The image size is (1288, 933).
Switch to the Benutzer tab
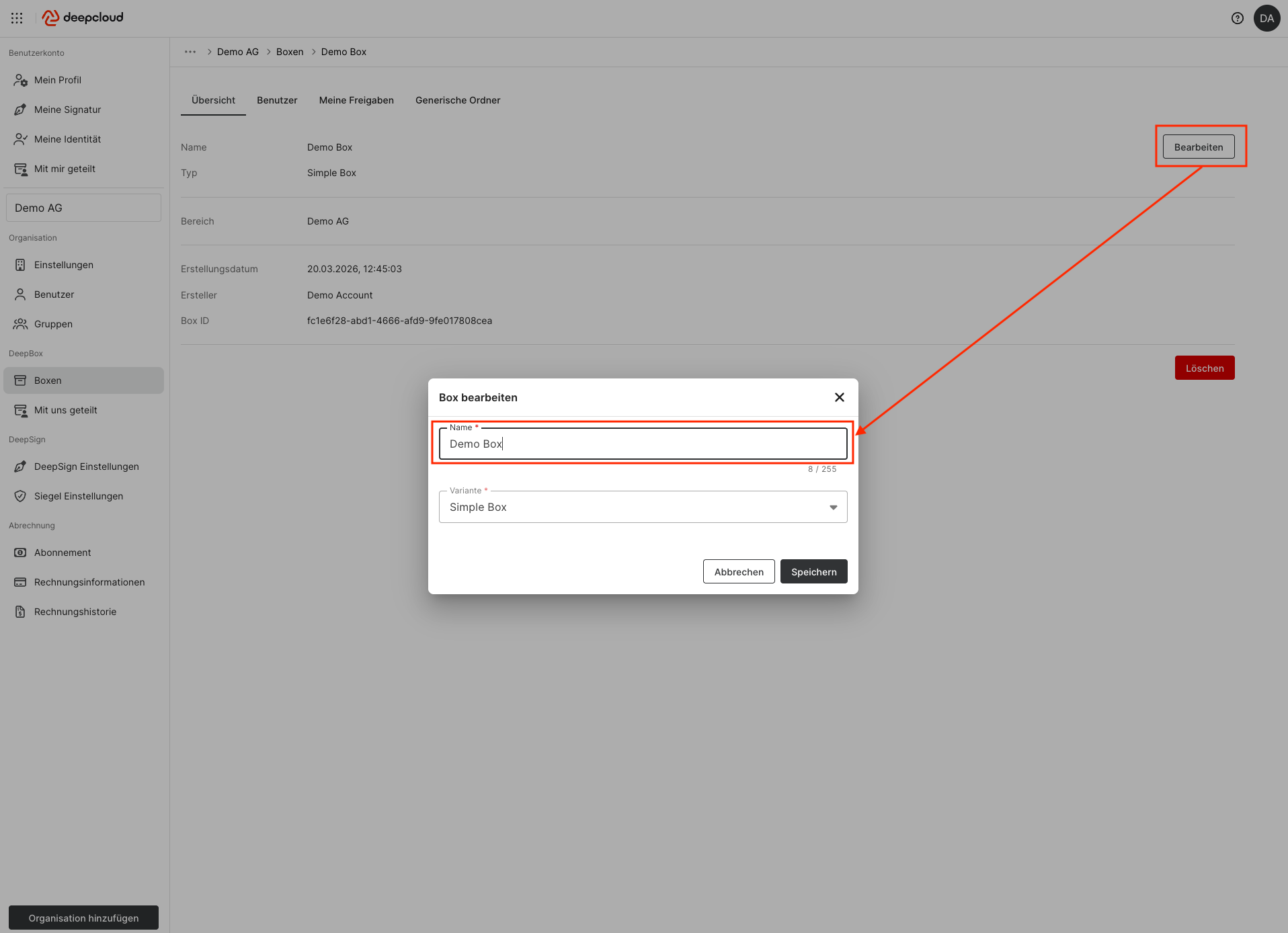pyautogui.click(x=277, y=100)
